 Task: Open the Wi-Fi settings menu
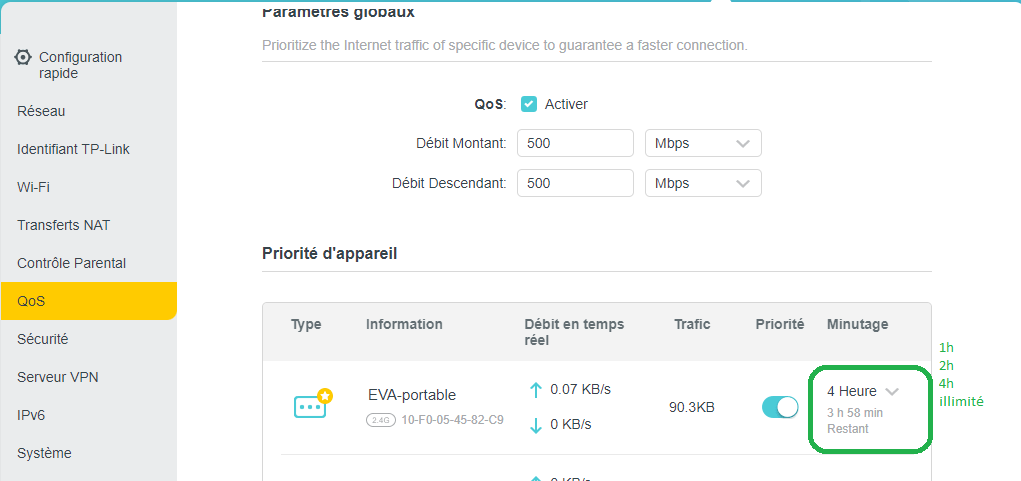pos(33,187)
